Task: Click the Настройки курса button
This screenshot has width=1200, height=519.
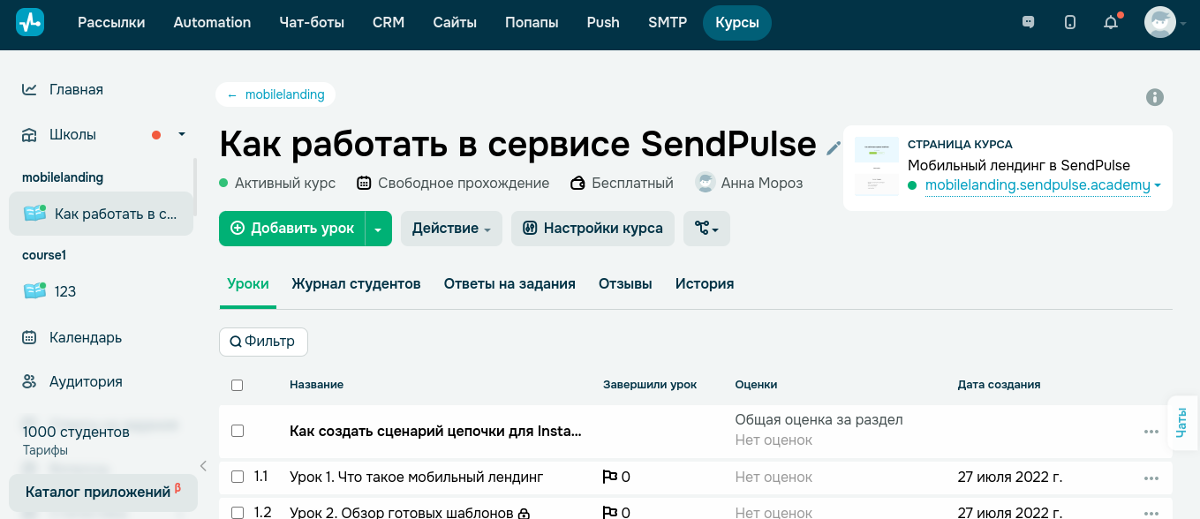Action: 593,228
